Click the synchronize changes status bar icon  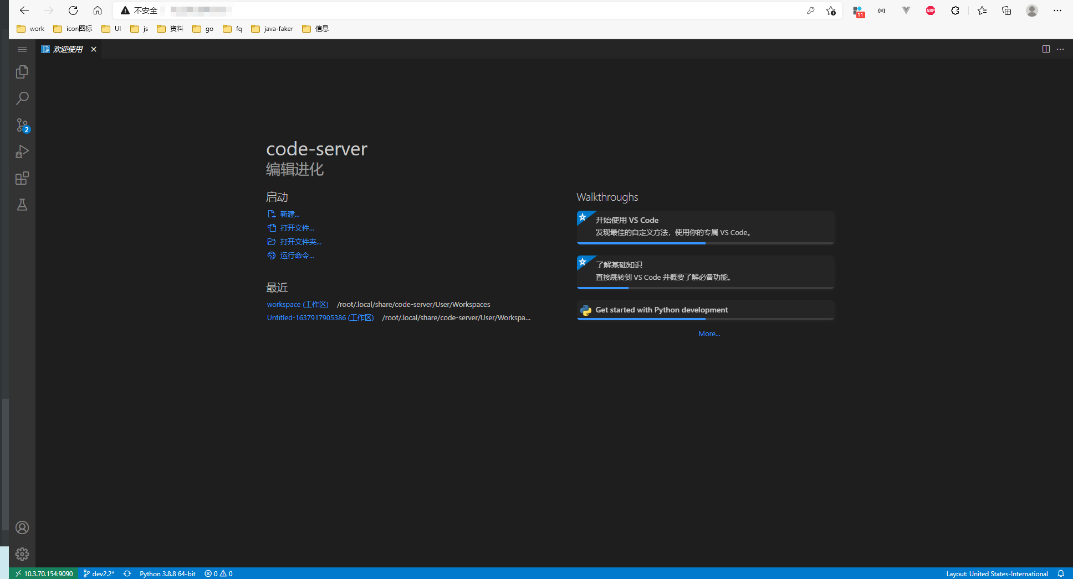coord(127,574)
